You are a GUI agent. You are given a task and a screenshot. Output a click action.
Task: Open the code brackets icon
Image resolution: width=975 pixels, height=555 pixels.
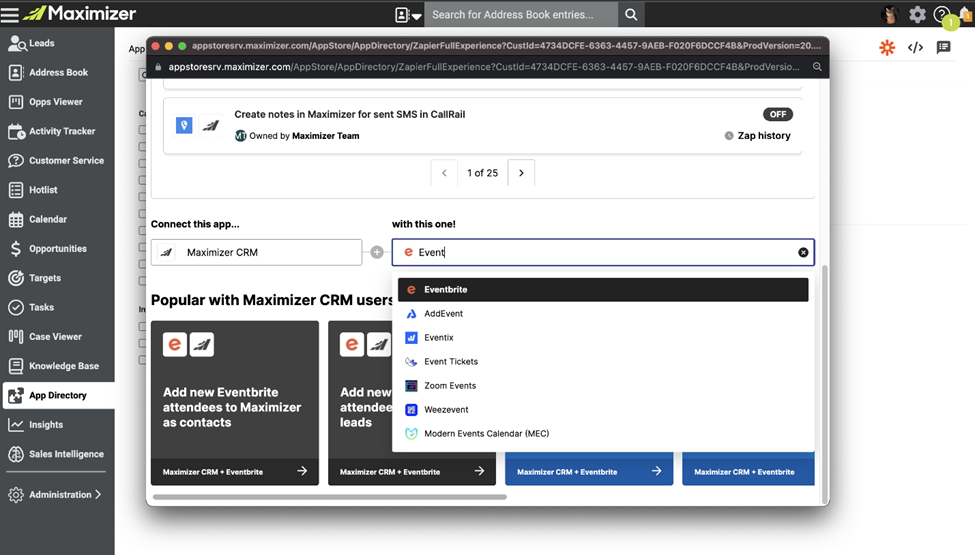pos(915,47)
